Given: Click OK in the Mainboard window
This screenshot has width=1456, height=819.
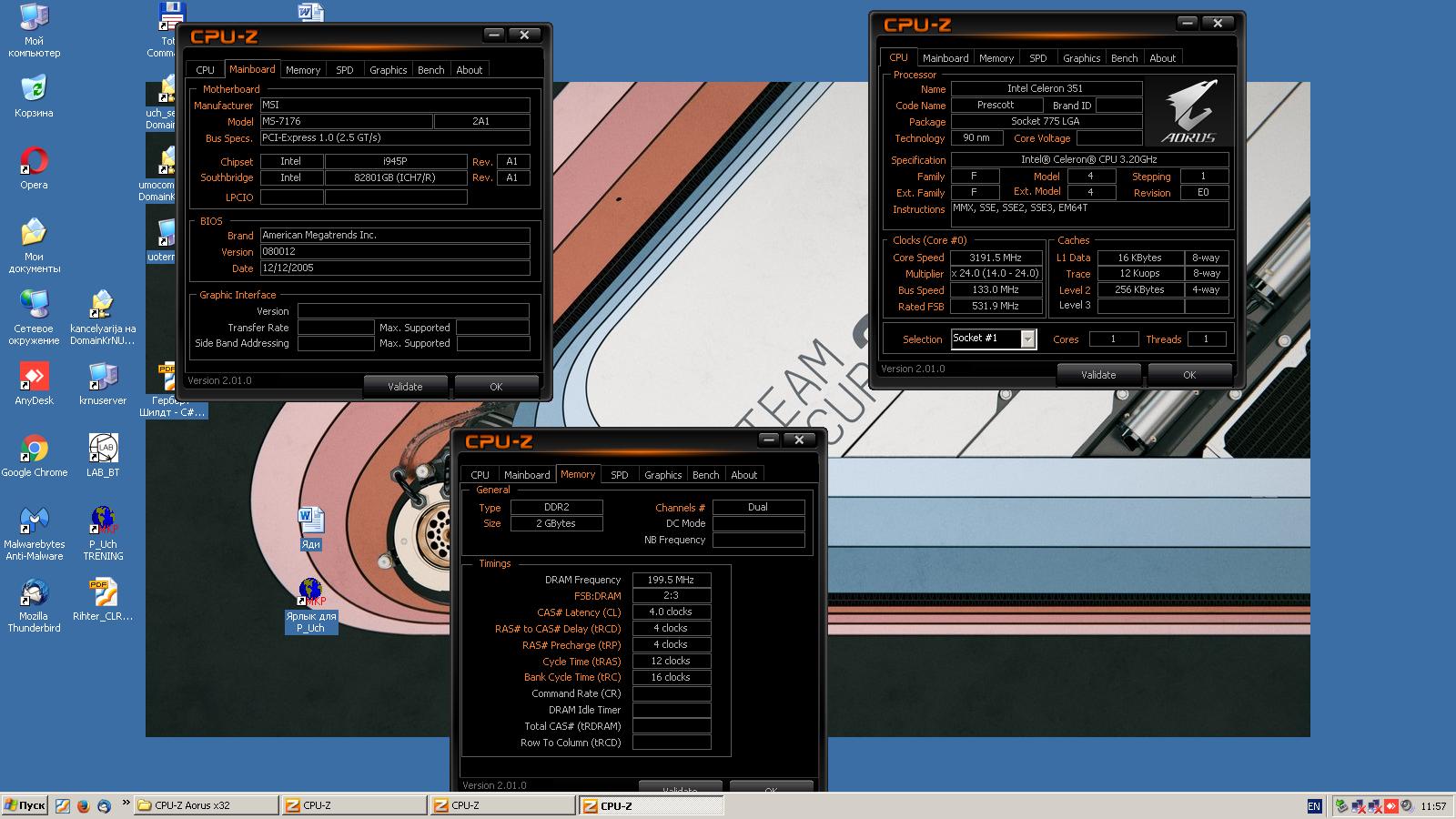Looking at the screenshot, I should (x=496, y=387).
